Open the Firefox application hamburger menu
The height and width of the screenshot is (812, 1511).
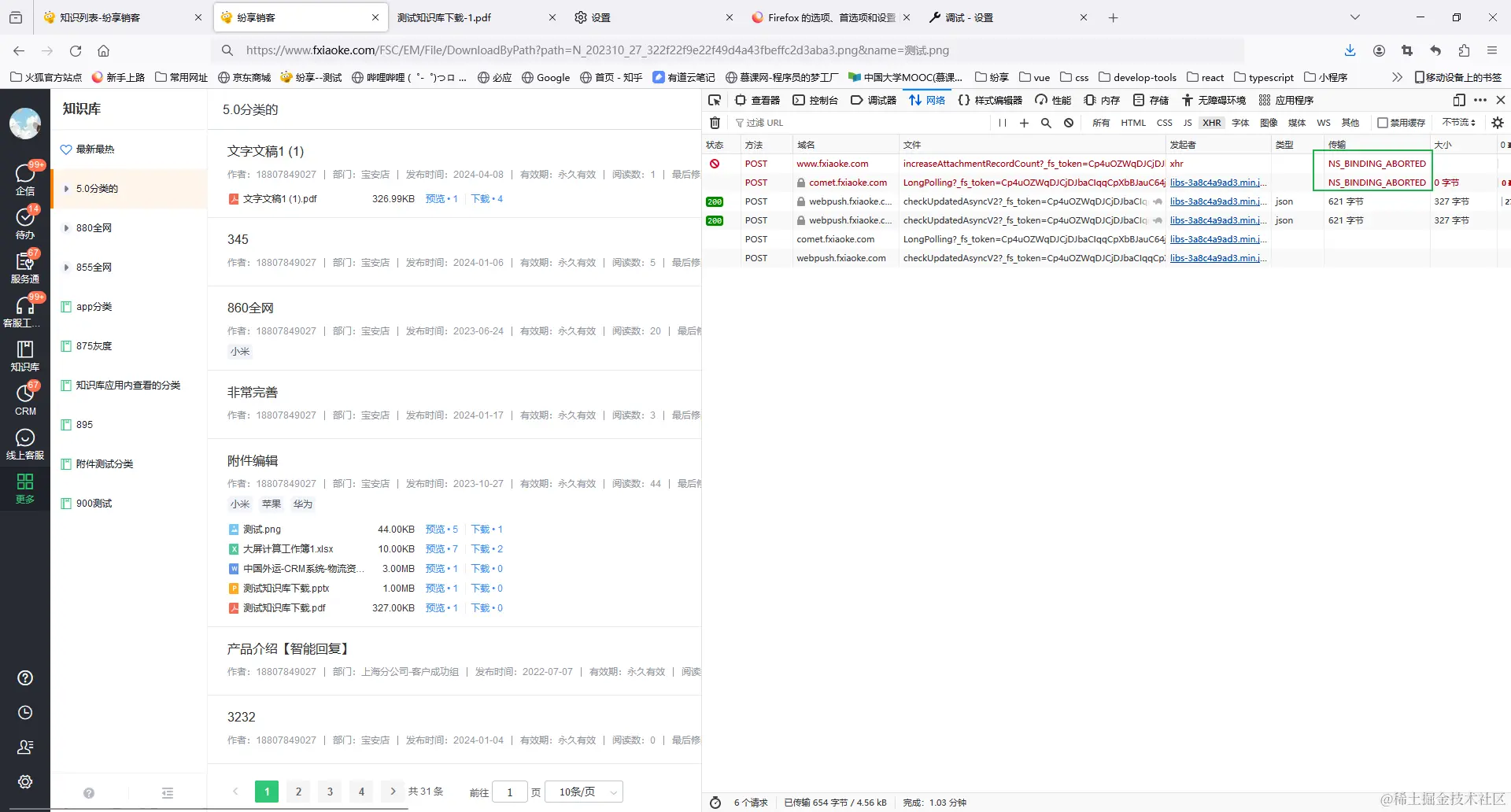1492,50
